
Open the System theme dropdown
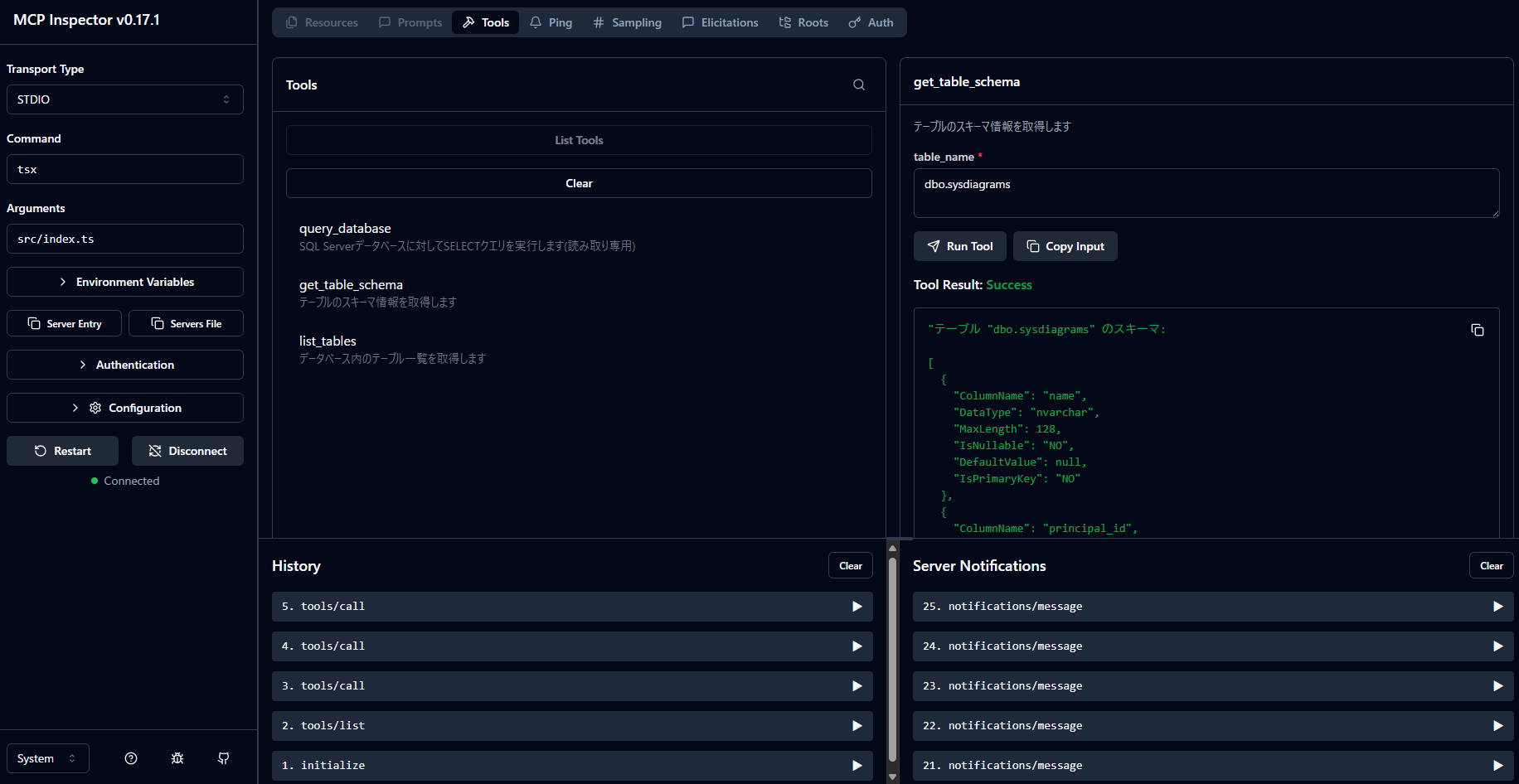pos(47,758)
